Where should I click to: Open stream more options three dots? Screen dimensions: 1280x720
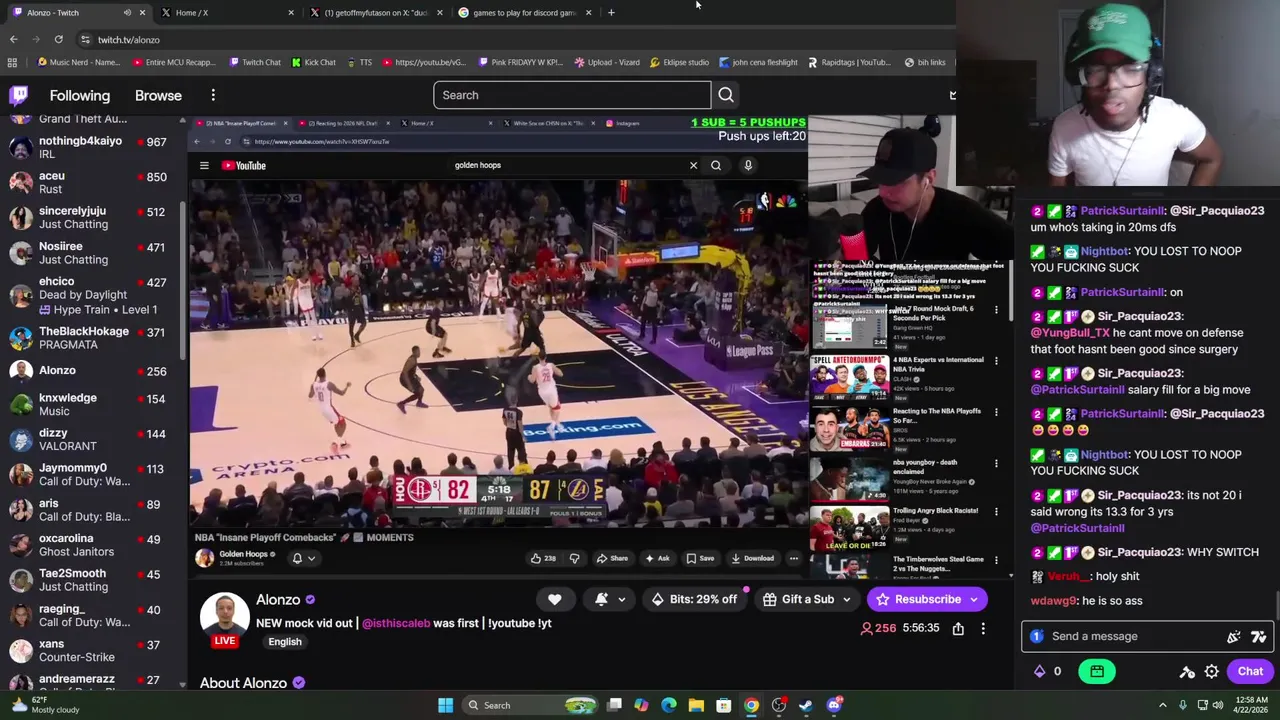click(x=983, y=628)
